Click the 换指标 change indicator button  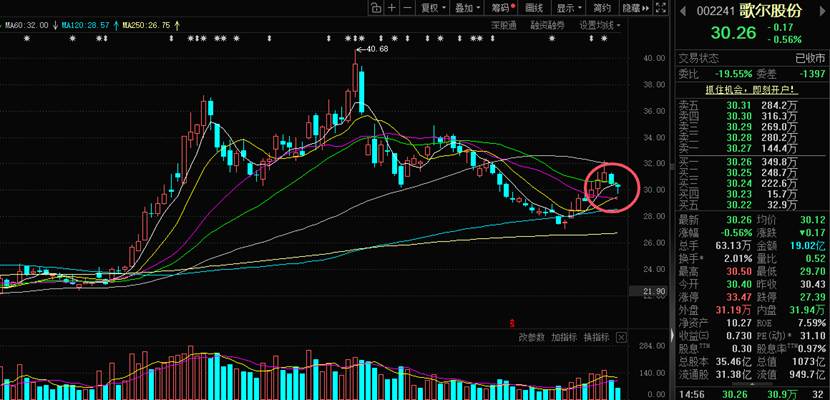597,337
